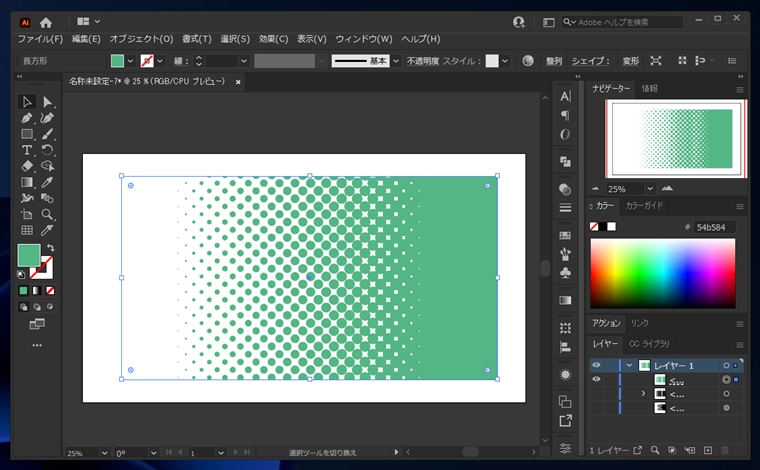The width and height of the screenshot is (760, 470).
Task: Select the Zoom magnifier tool
Action: point(47,214)
